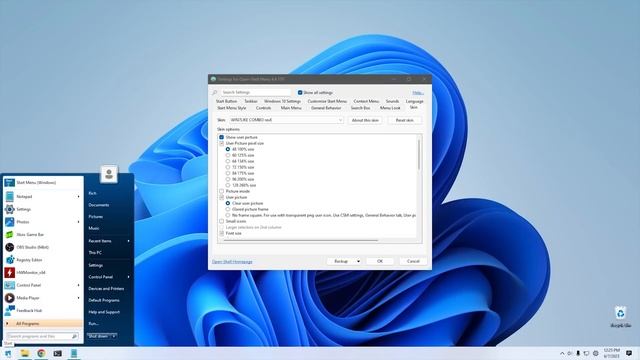Click the Start button on the taskbar

[8, 353]
